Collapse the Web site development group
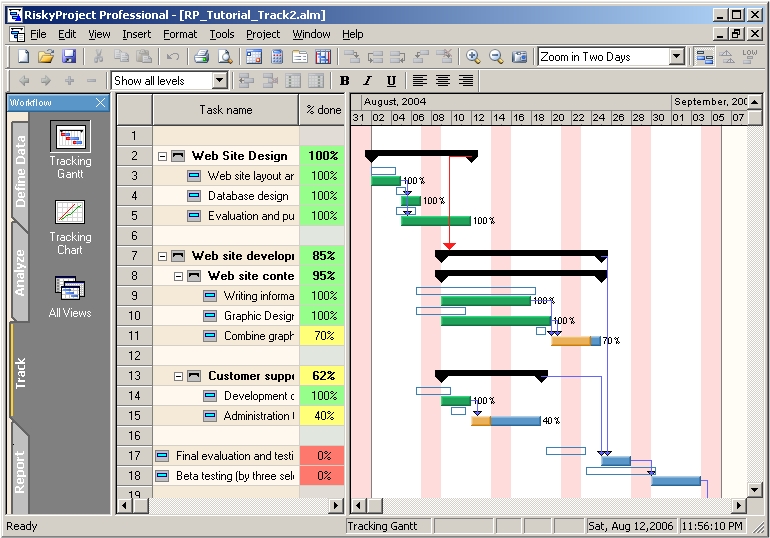 [163, 256]
